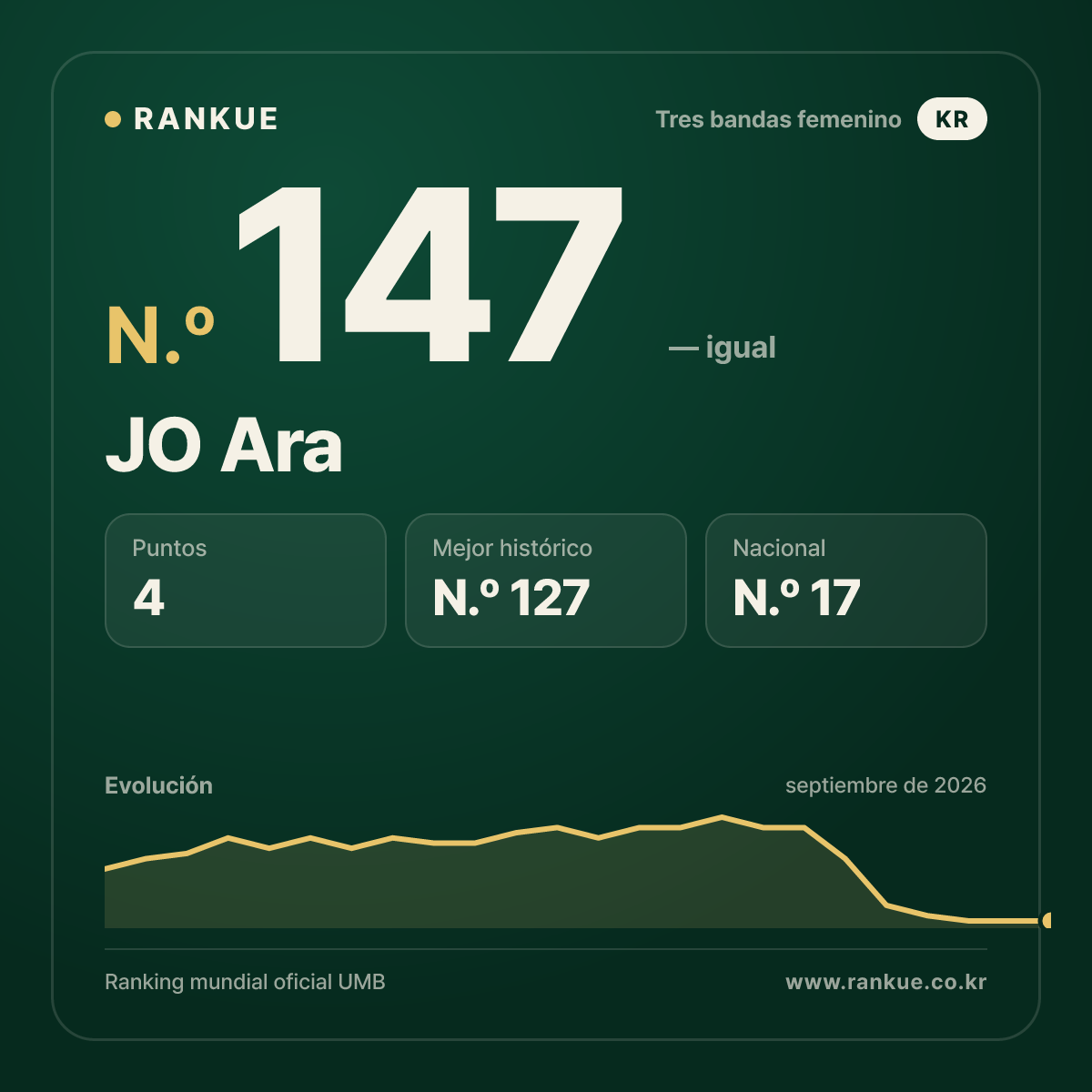This screenshot has width=1092, height=1092.
Task: Click the 'Ranking mundial oficial UMB' footer text
Action: (245, 982)
